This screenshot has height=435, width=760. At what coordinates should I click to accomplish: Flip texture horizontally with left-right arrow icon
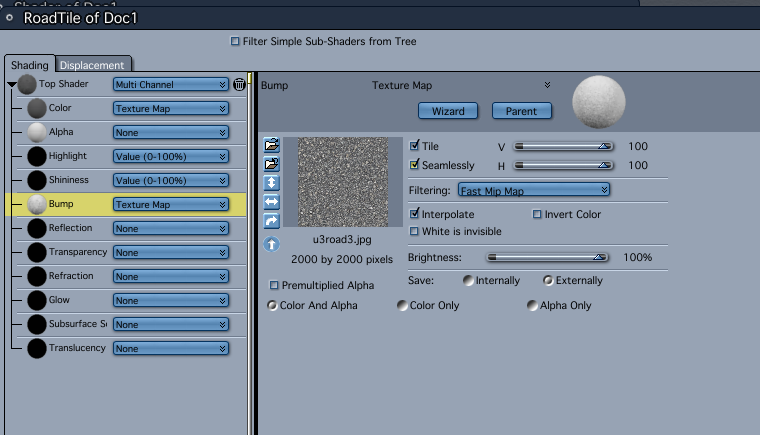point(271,202)
